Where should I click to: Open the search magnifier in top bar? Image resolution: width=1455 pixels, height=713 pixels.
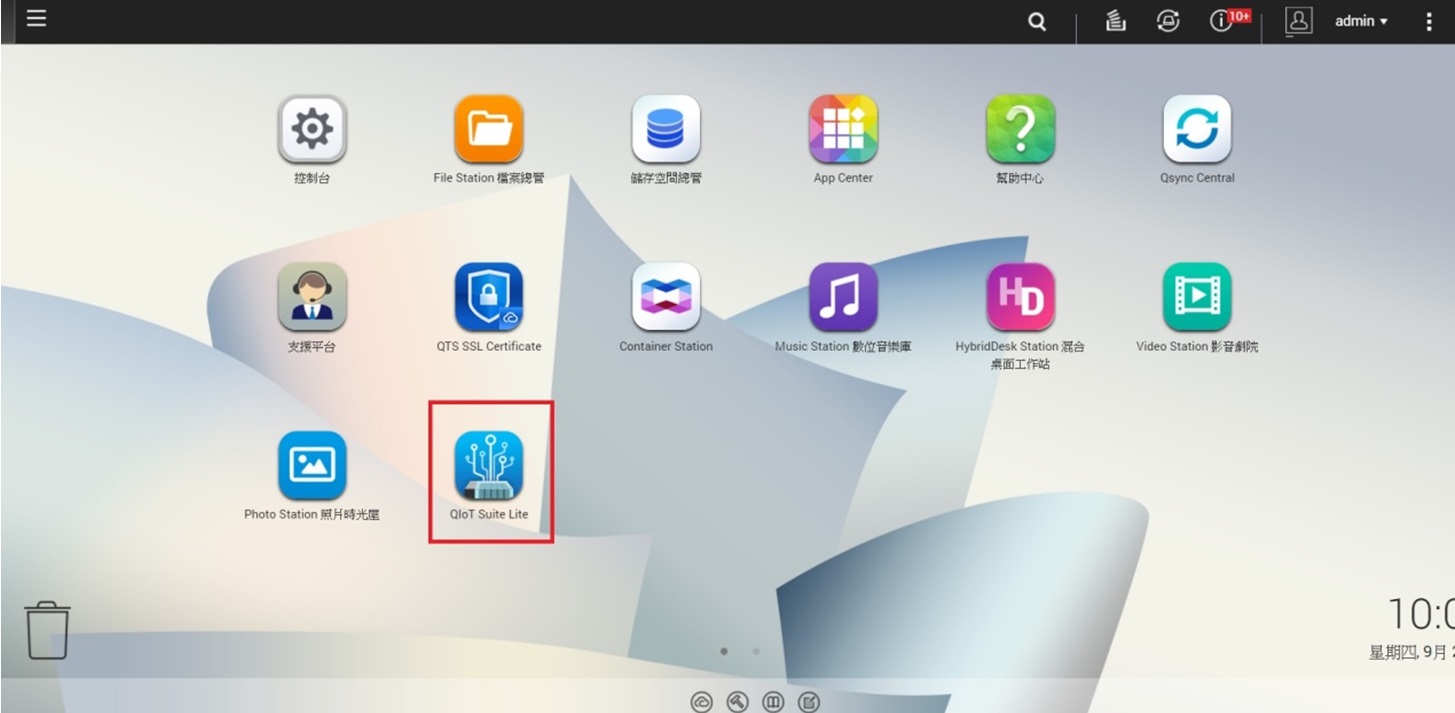(x=1037, y=22)
